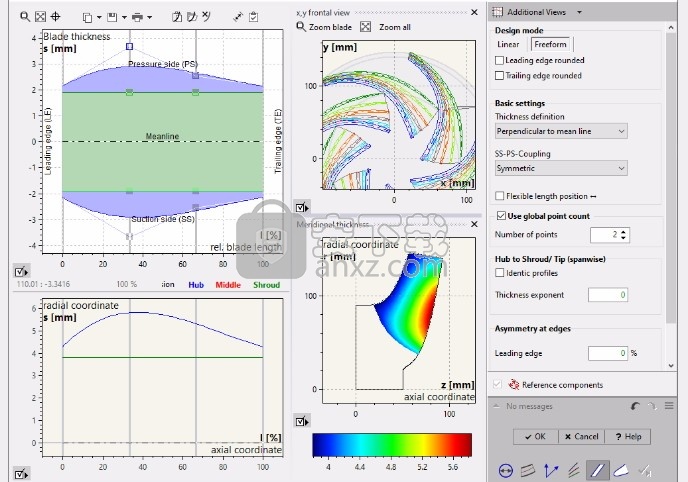Close the Meridional thickness panel
The height and width of the screenshot is (482, 688).
[474, 224]
